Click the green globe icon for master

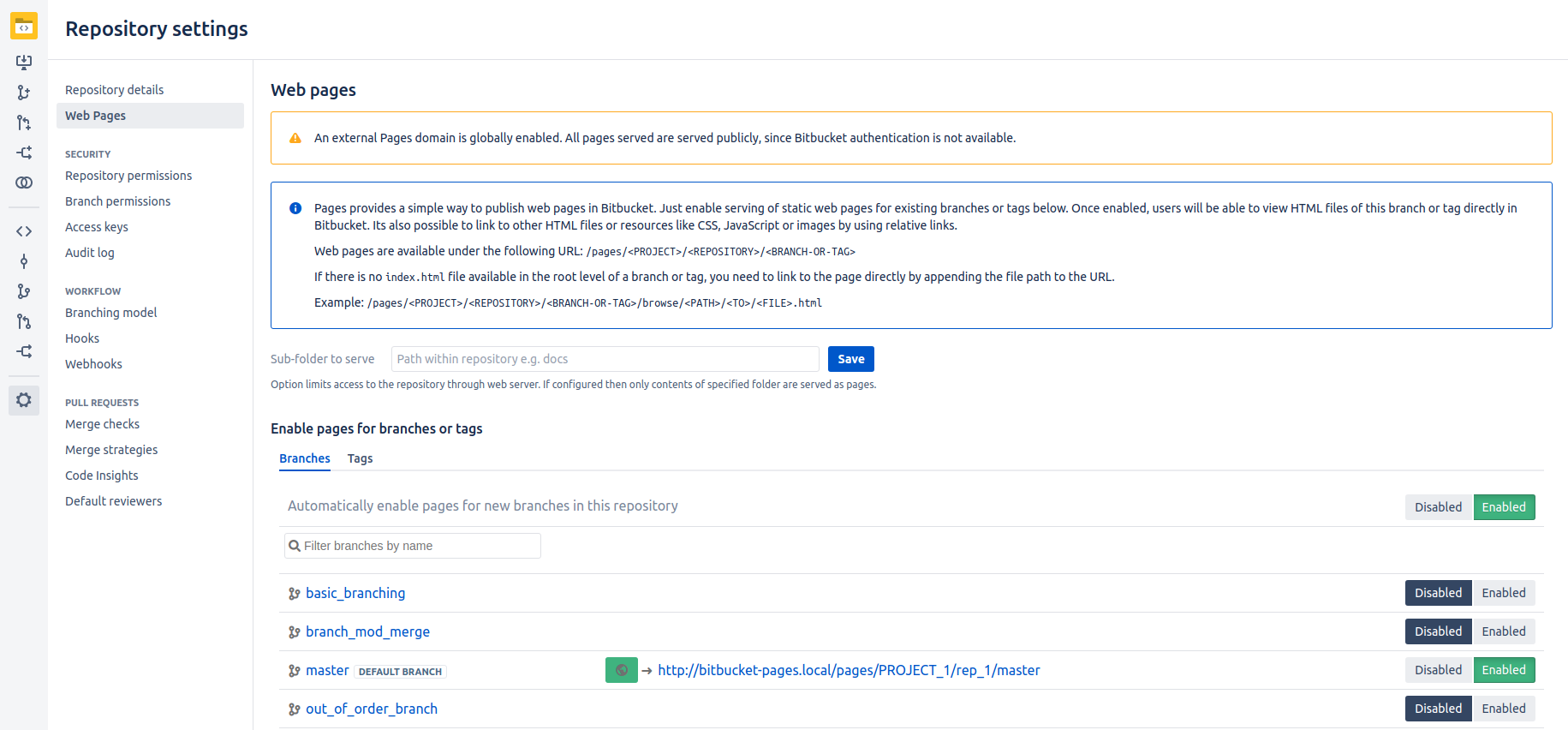coord(622,670)
